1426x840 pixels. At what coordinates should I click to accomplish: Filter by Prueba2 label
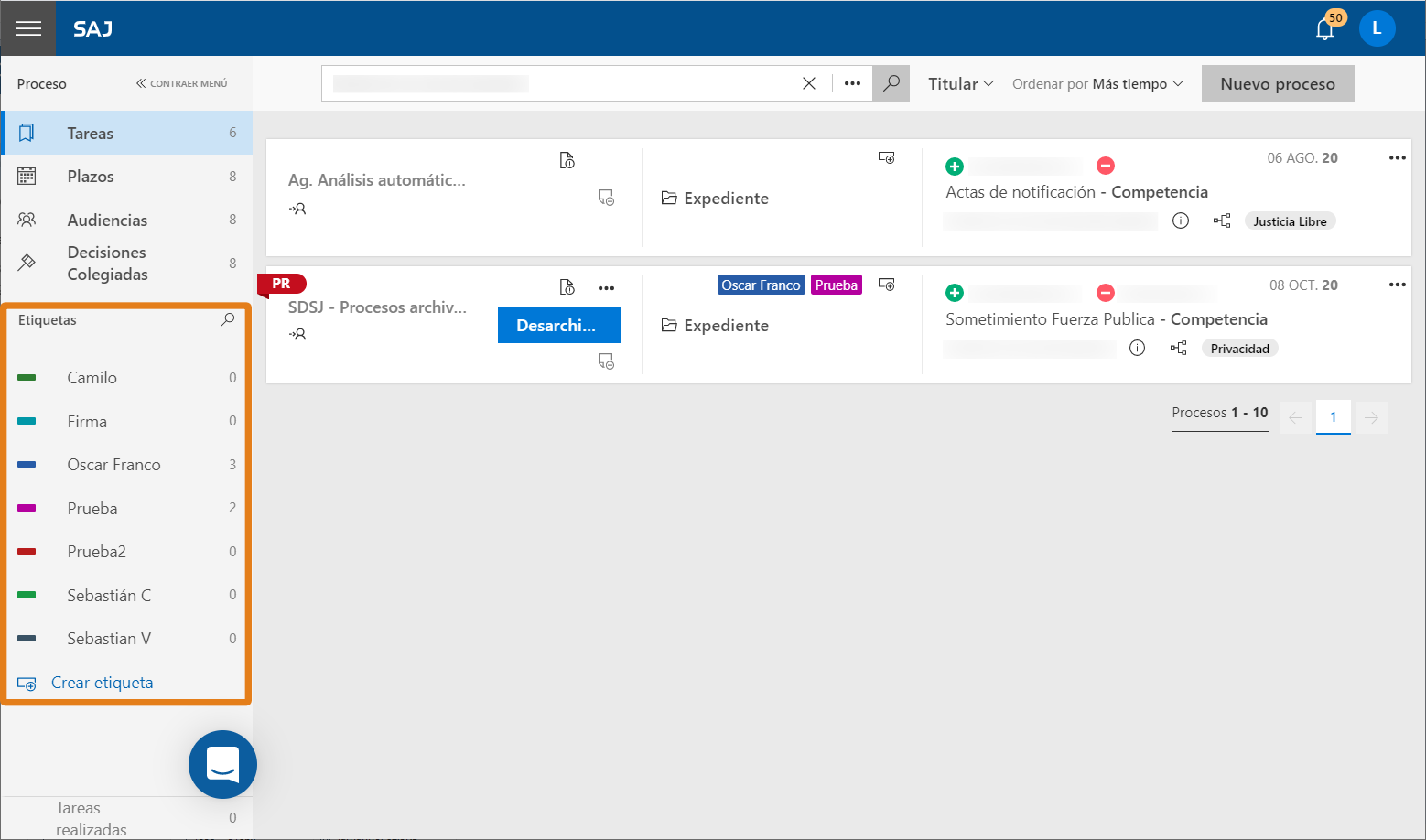click(x=126, y=552)
